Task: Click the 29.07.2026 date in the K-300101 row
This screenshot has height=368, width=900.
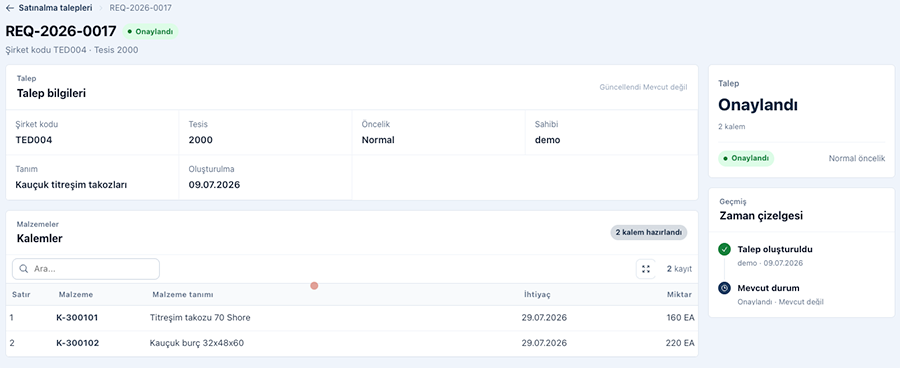Action: click(544, 317)
